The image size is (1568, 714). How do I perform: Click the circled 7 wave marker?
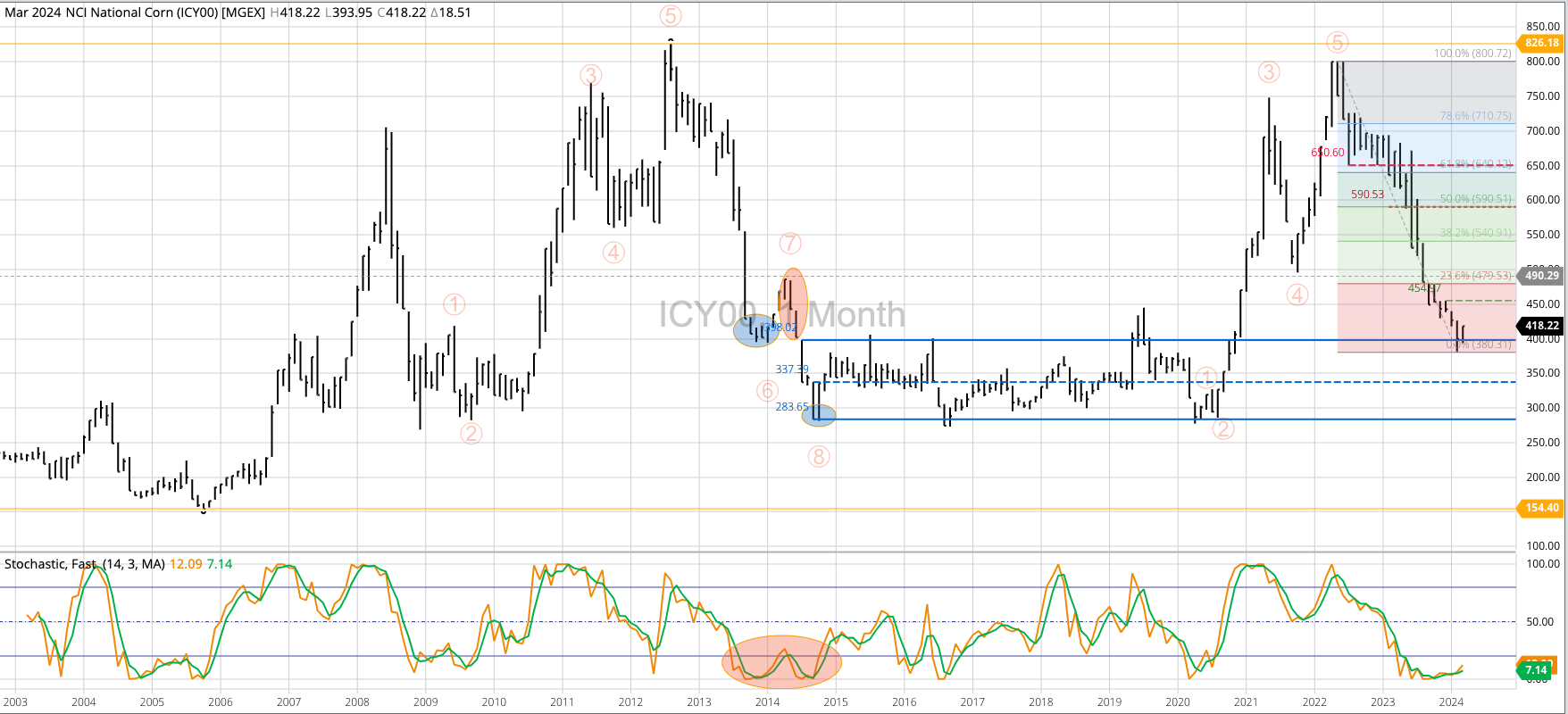(789, 243)
